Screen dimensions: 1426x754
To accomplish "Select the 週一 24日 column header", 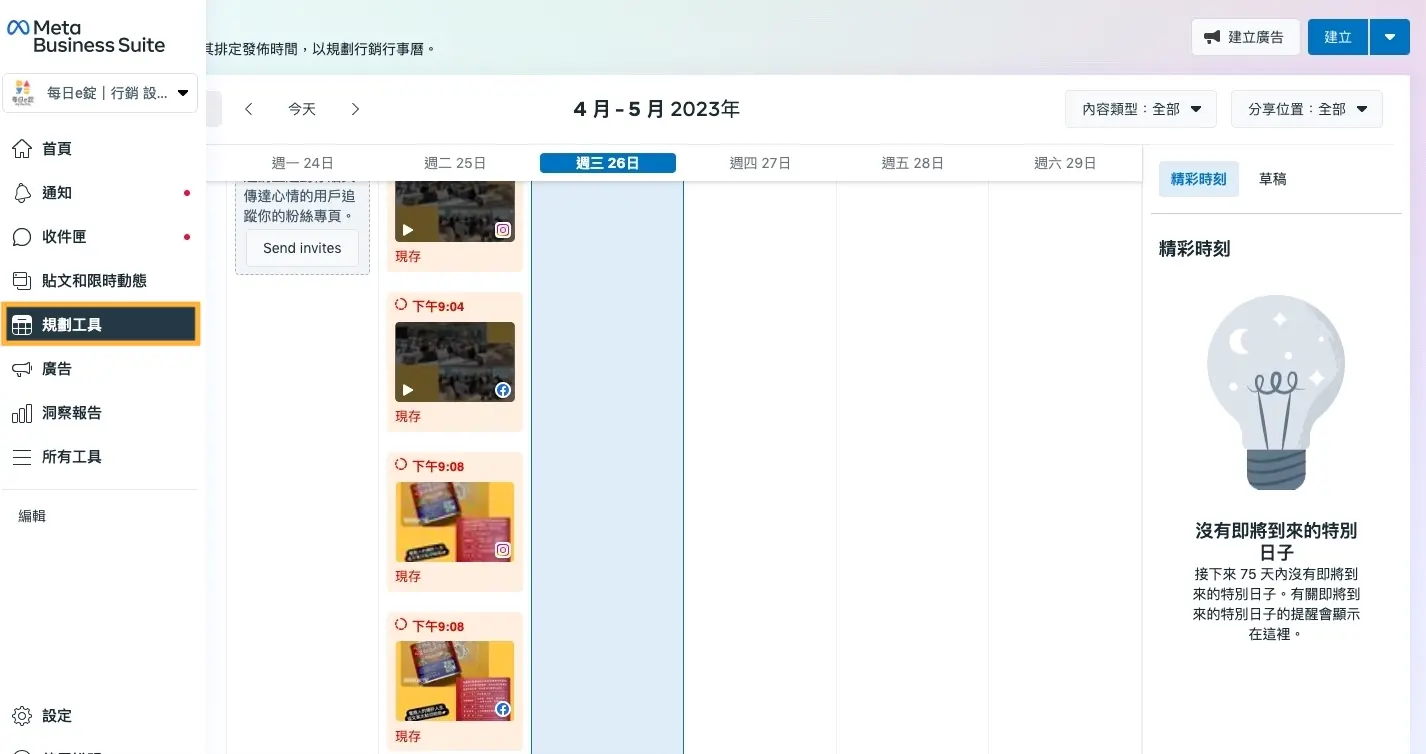I will pos(302,163).
